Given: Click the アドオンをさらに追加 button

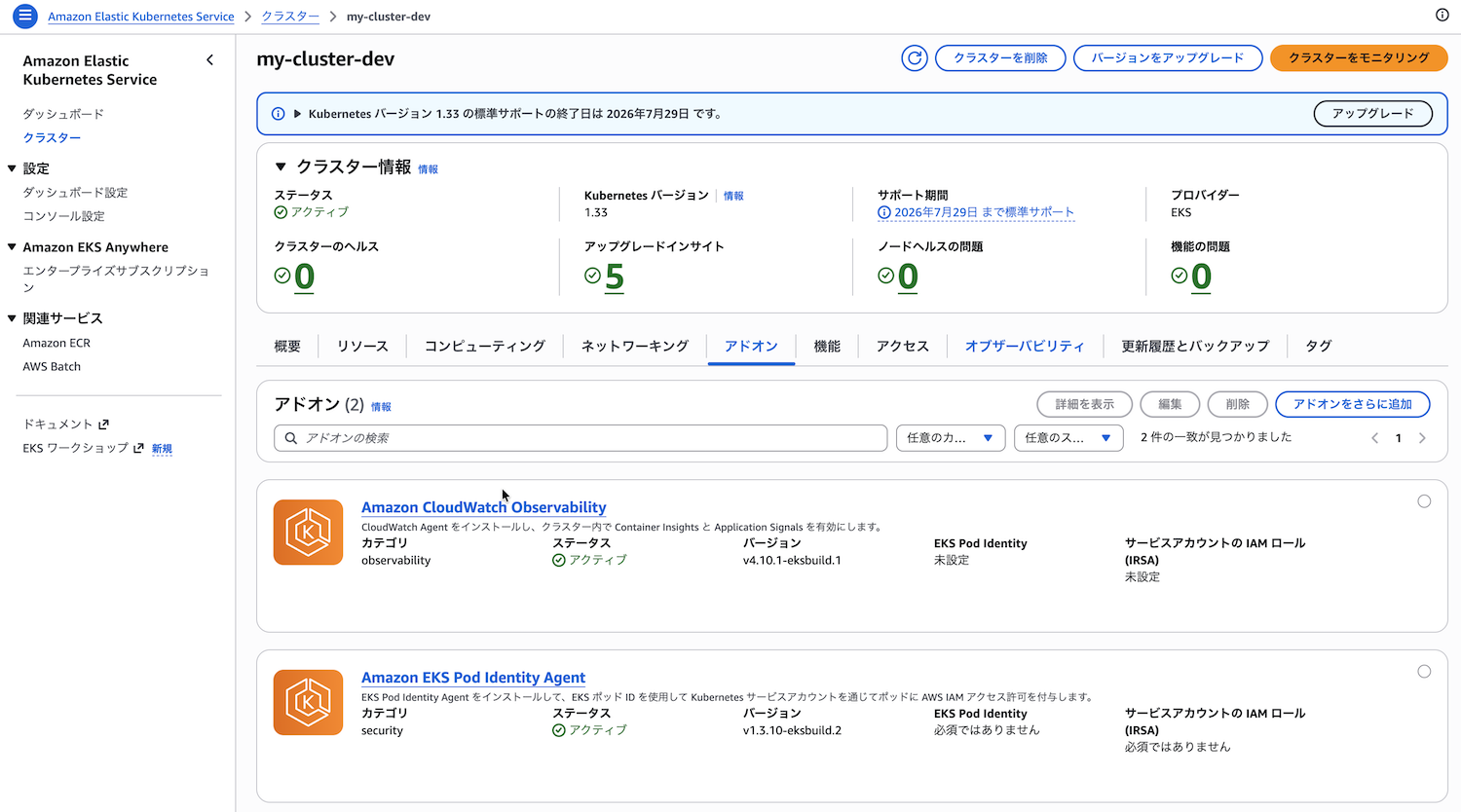Looking at the screenshot, I should point(1352,404).
